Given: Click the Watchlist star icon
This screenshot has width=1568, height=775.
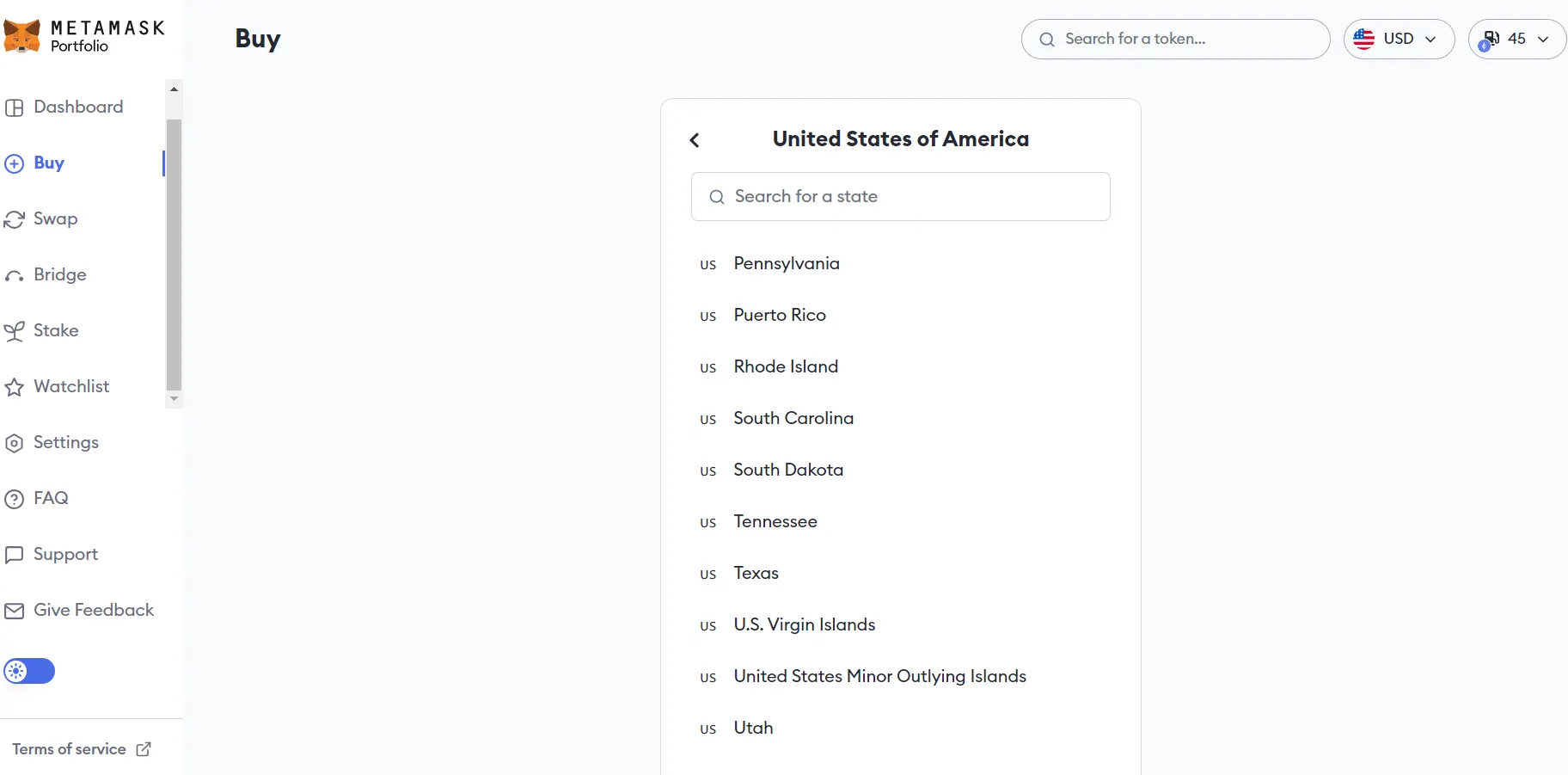Looking at the screenshot, I should [x=15, y=387].
